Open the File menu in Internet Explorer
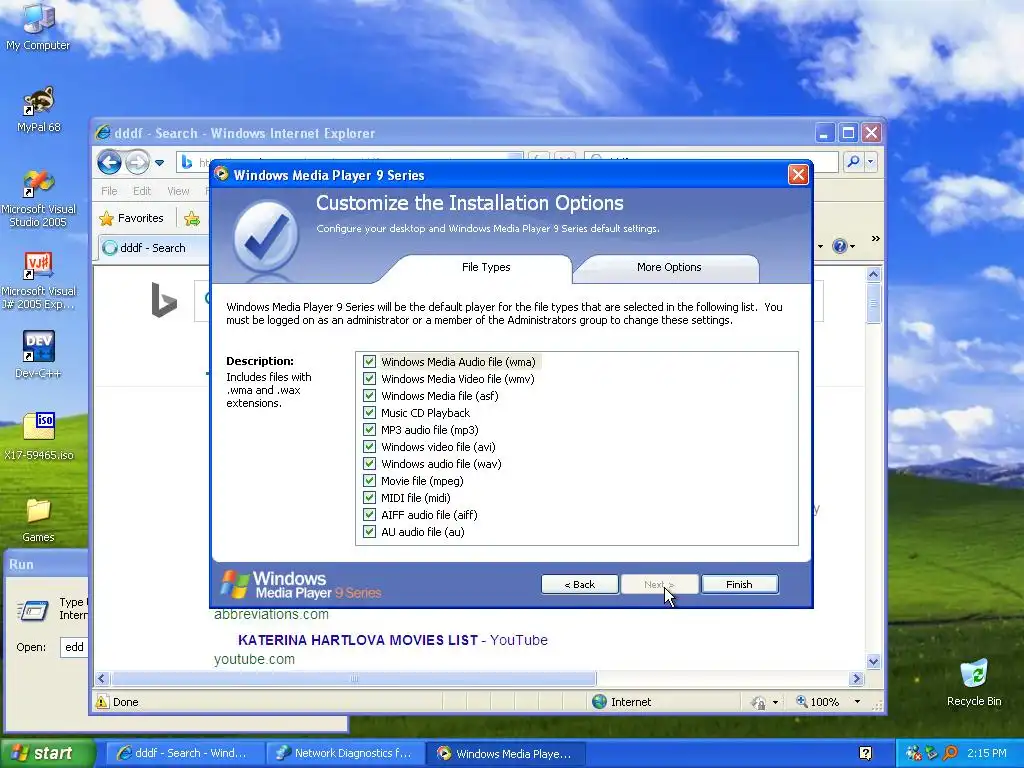This screenshot has width=1024, height=768. (x=109, y=191)
